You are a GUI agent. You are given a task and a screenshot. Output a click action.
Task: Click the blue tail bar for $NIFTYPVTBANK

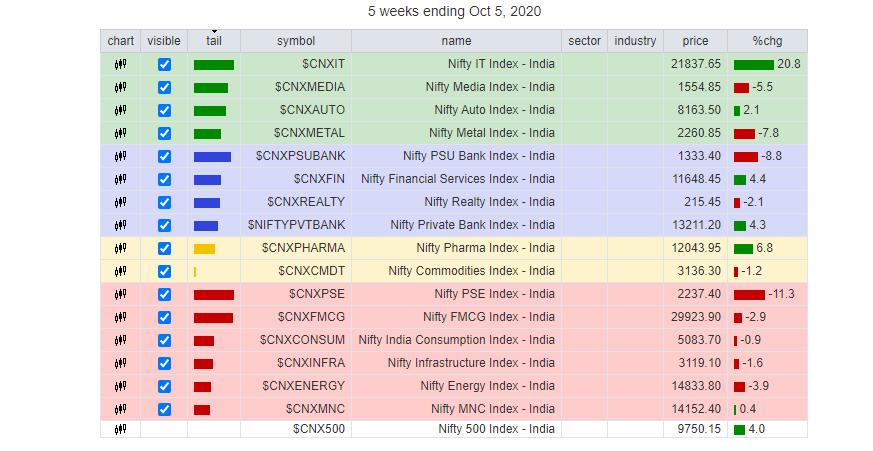(x=206, y=225)
